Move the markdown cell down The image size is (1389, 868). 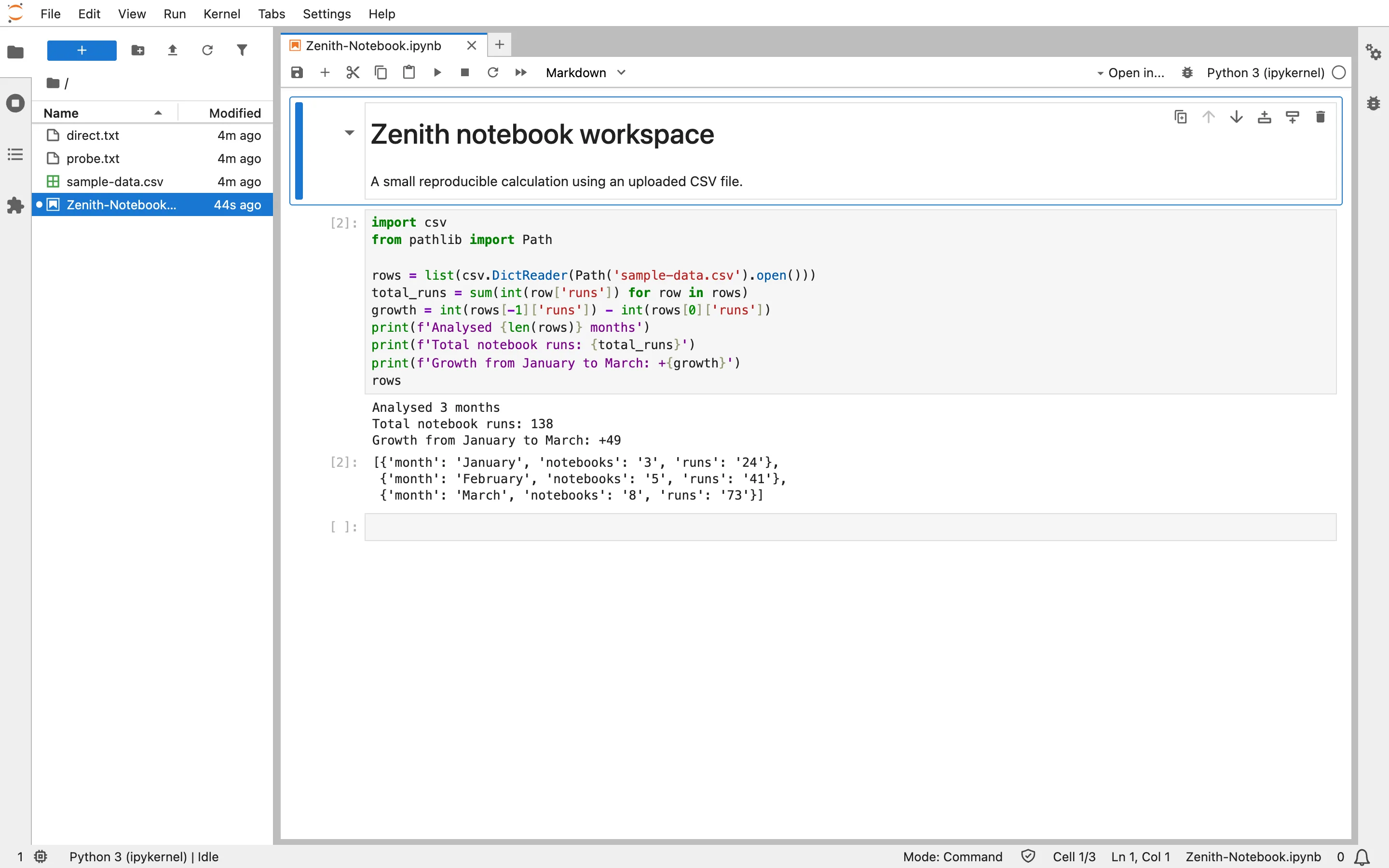click(1236, 117)
